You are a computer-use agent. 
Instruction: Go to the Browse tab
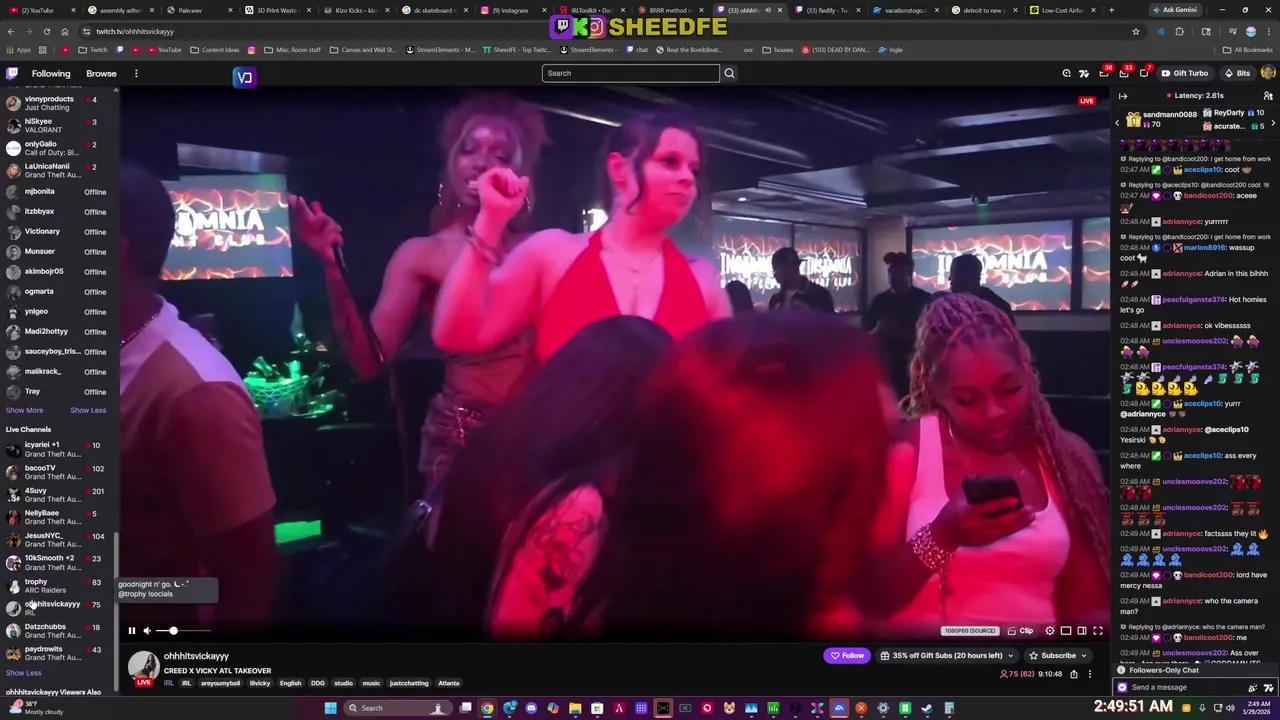101,73
